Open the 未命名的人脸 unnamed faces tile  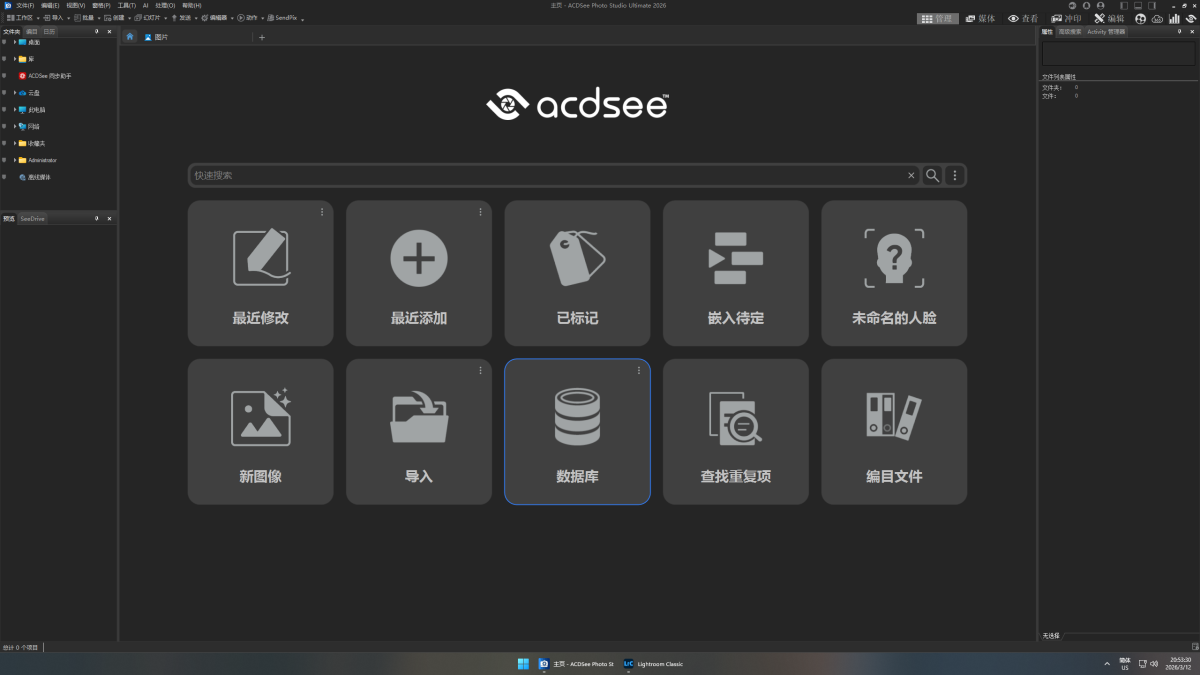[894, 273]
